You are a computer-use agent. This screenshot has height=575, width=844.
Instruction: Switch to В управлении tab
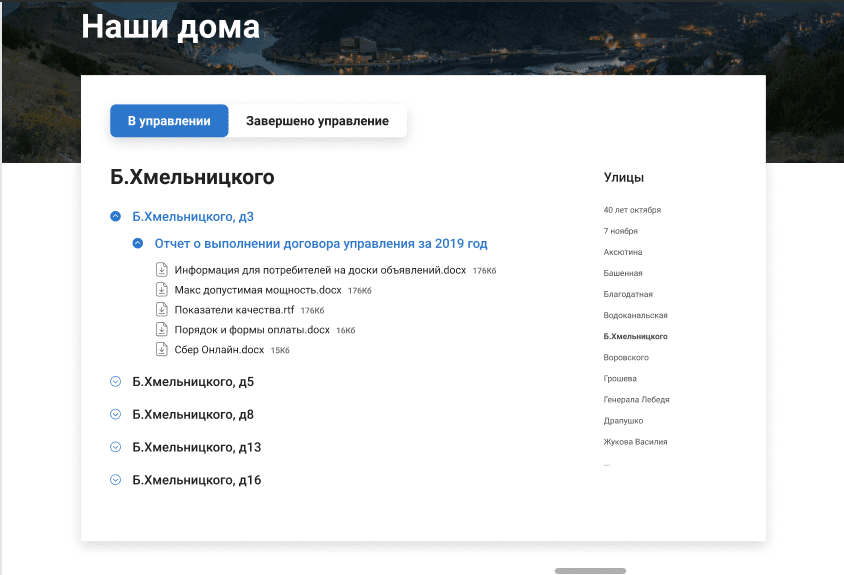(169, 121)
